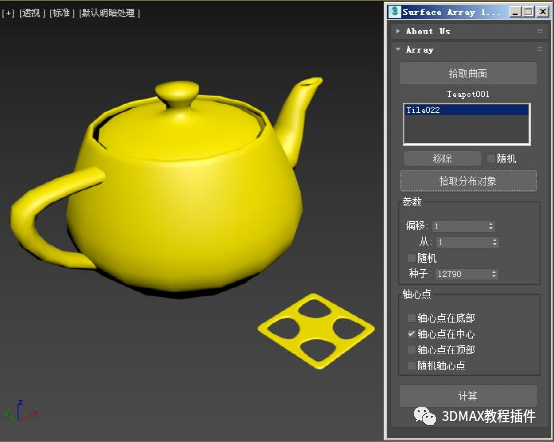Toggle the 轴心点在中心 checkbox
Screen dimensions: 554x442
(x=411, y=334)
